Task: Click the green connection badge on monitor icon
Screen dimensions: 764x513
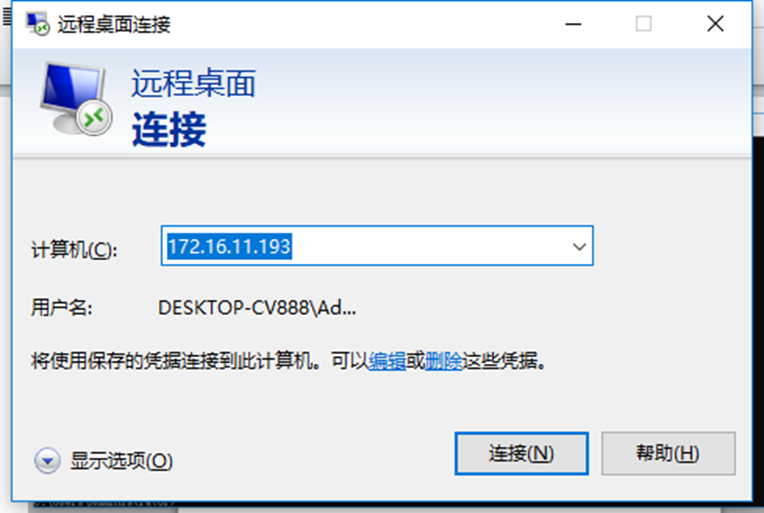Action: (x=94, y=118)
